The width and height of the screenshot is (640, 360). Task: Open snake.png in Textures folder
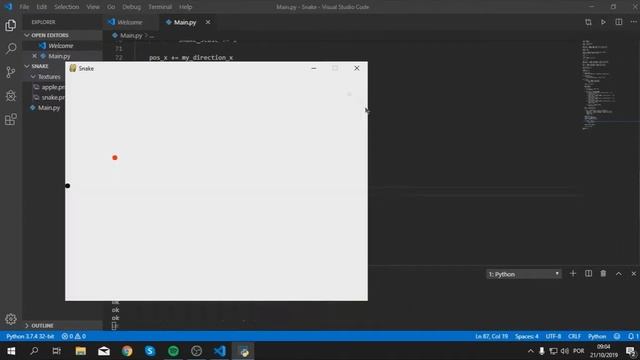52,97
